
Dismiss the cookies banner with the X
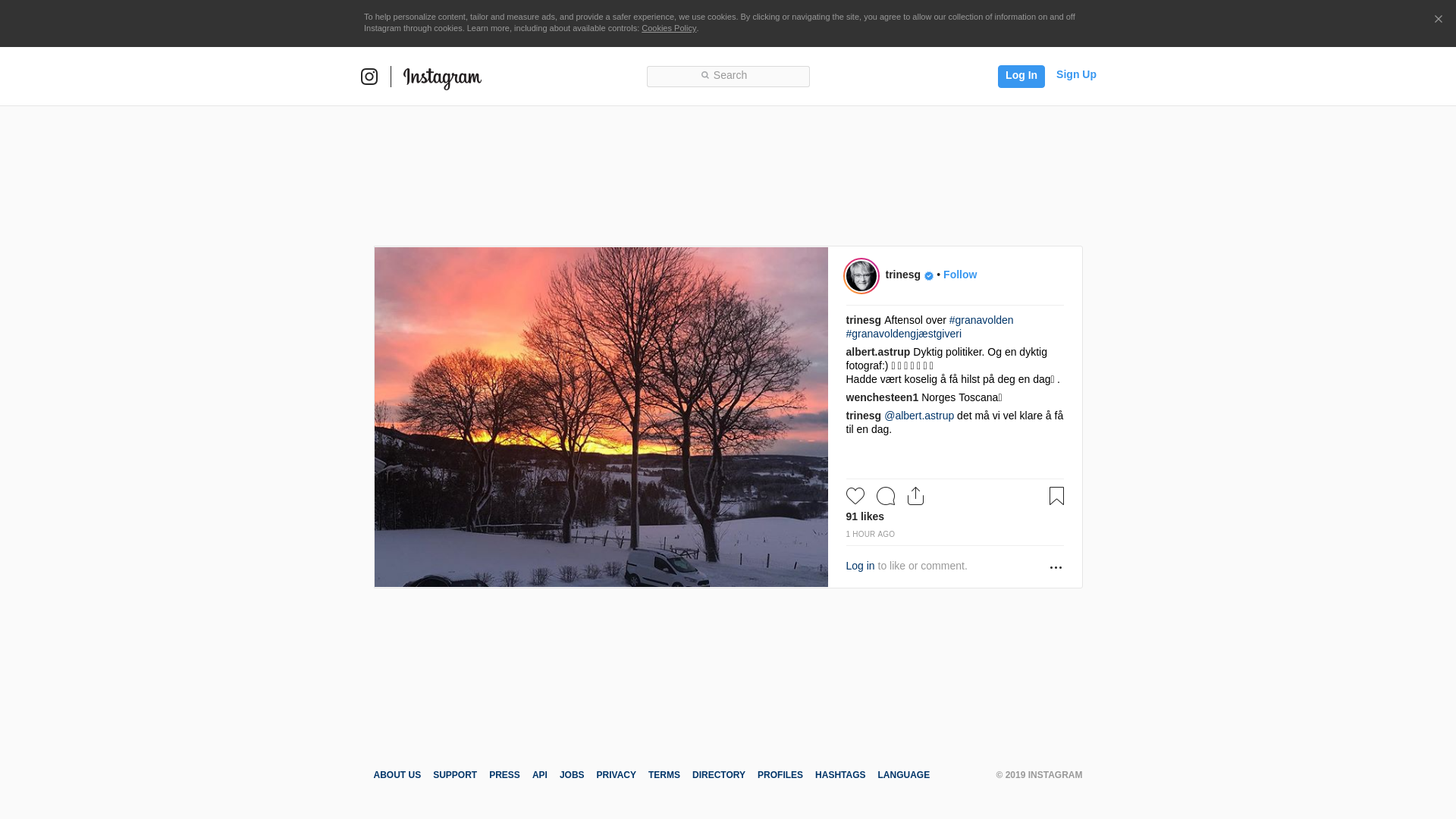click(x=1438, y=20)
